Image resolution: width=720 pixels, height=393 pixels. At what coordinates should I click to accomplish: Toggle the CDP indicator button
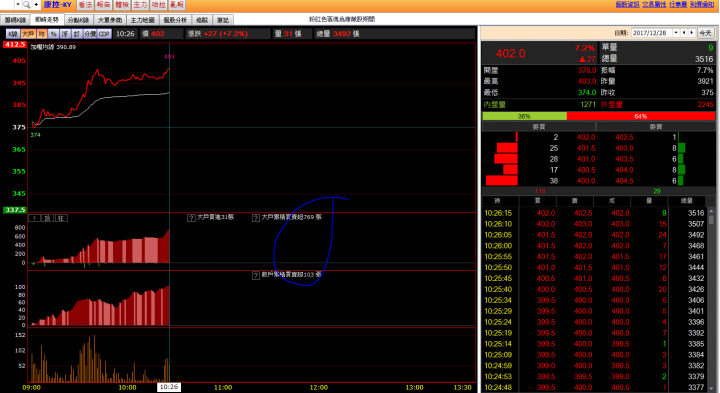pyautogui.click(x=104, y=34)
